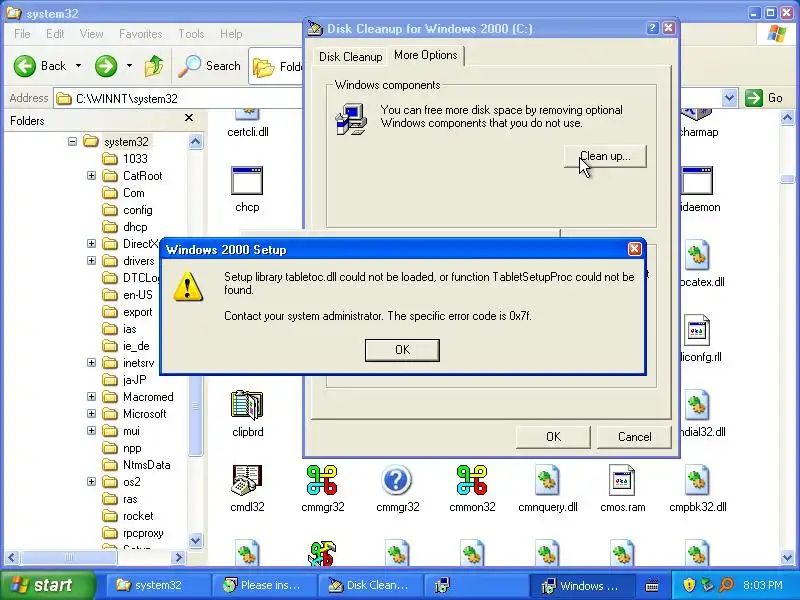Click the Go button next to address bar
The image size is (800, 600).
coord(764,98)
